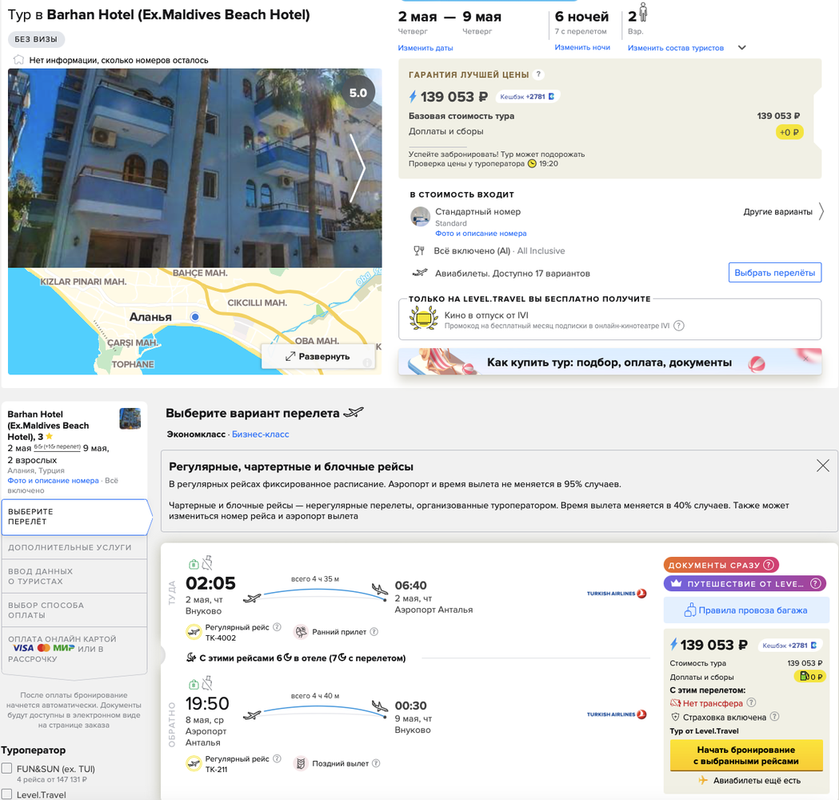This screenshot has width=839, height=800.
Task: Select the Выберите перелёт step
Action: pyautogui.click(x=75, y=517)
